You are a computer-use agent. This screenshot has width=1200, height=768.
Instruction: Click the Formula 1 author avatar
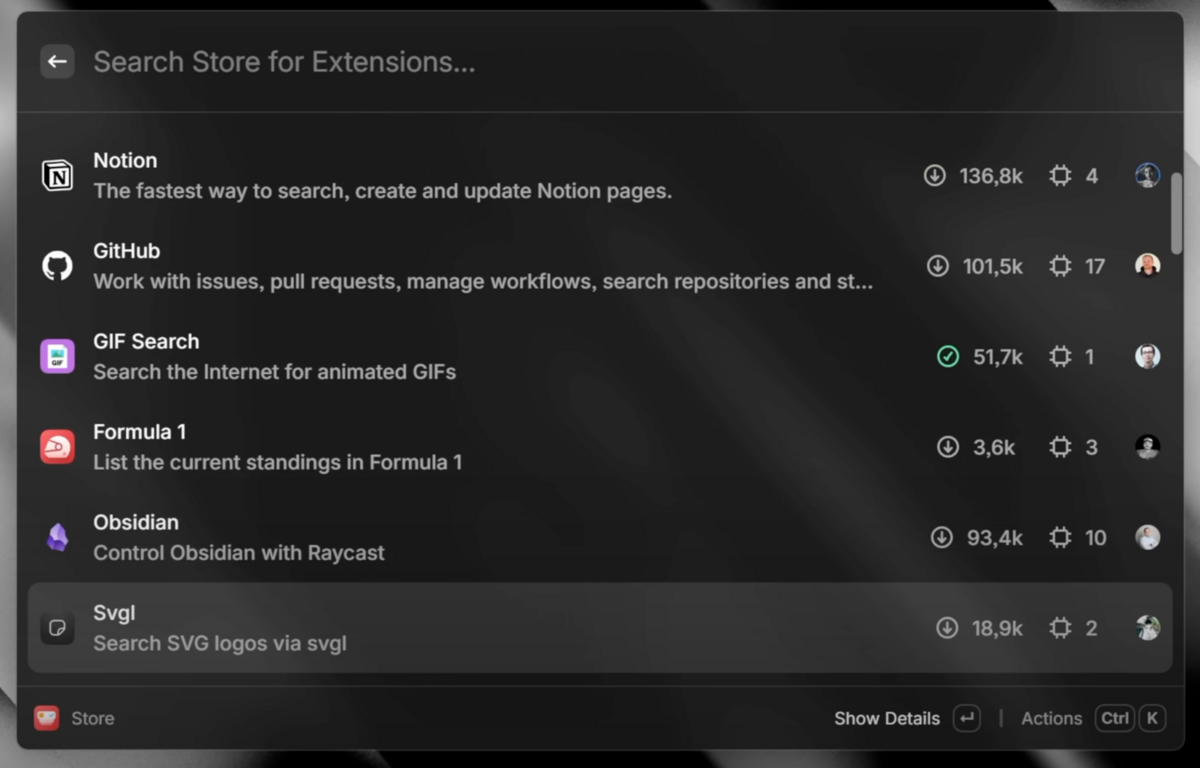1148,447
